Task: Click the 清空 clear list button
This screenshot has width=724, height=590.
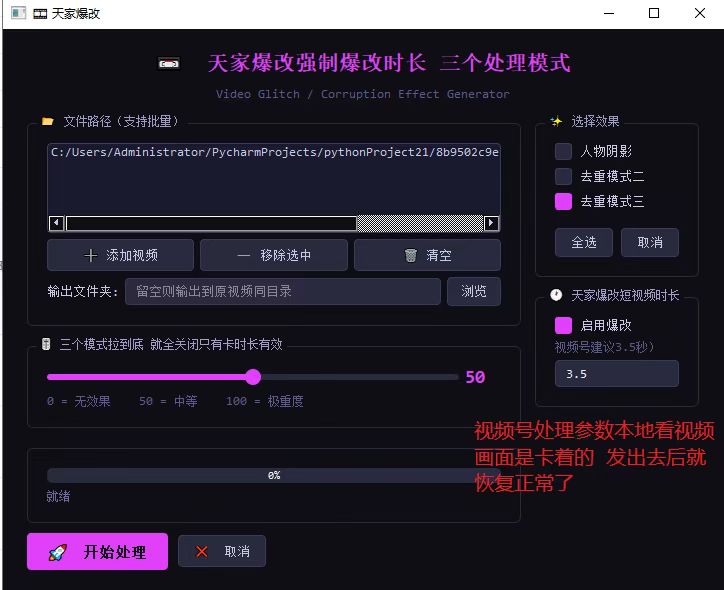Action: (x=427, y=255)
